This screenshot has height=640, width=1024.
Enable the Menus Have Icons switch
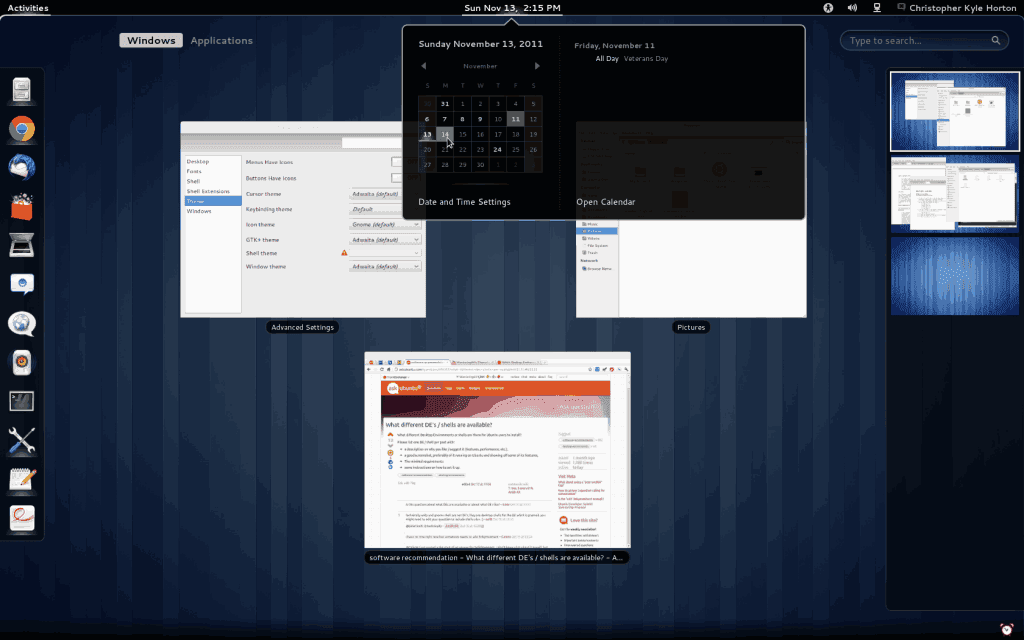click(398, 161)
